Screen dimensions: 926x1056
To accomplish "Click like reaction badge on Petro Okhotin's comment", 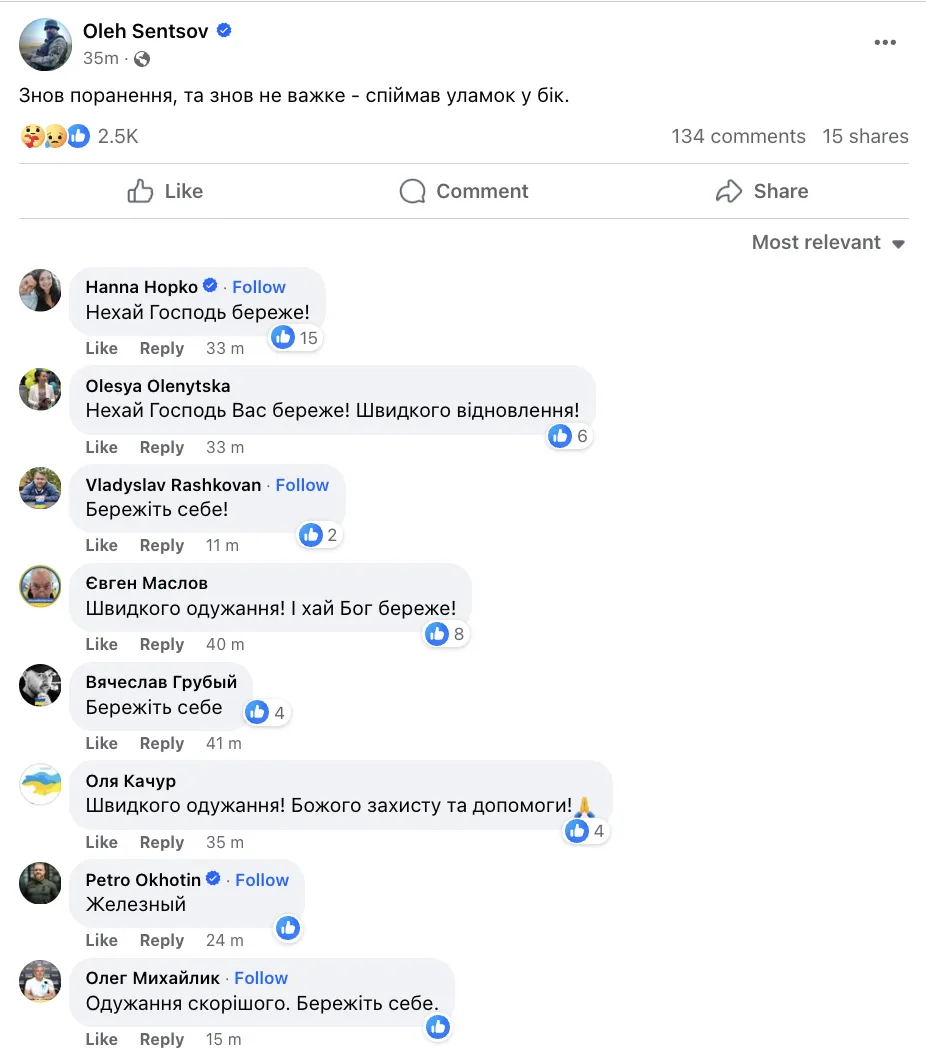I will pos(288,928).
